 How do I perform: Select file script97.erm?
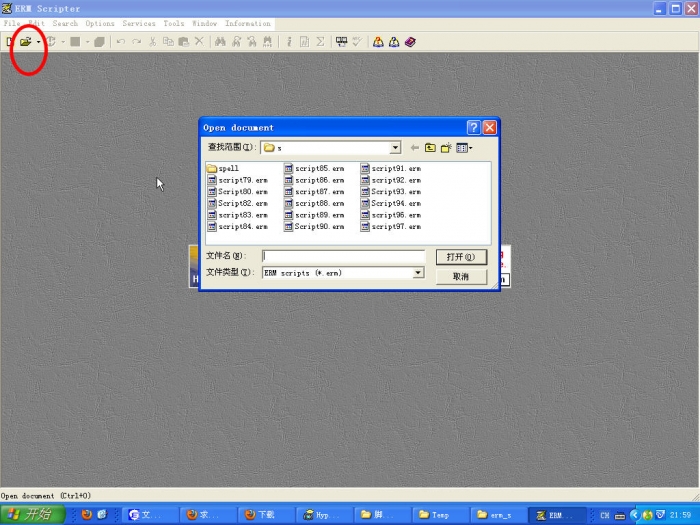pos(391,226)
